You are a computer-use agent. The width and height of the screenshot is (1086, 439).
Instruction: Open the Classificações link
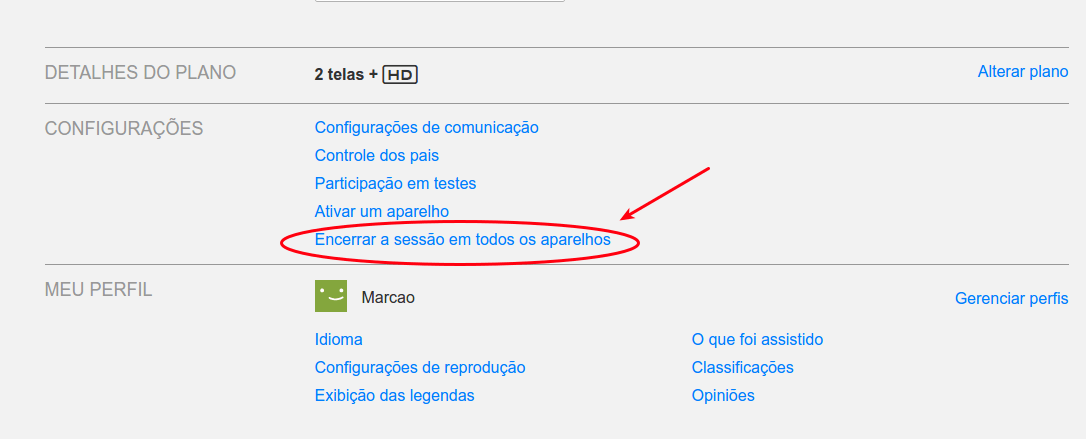742,368
